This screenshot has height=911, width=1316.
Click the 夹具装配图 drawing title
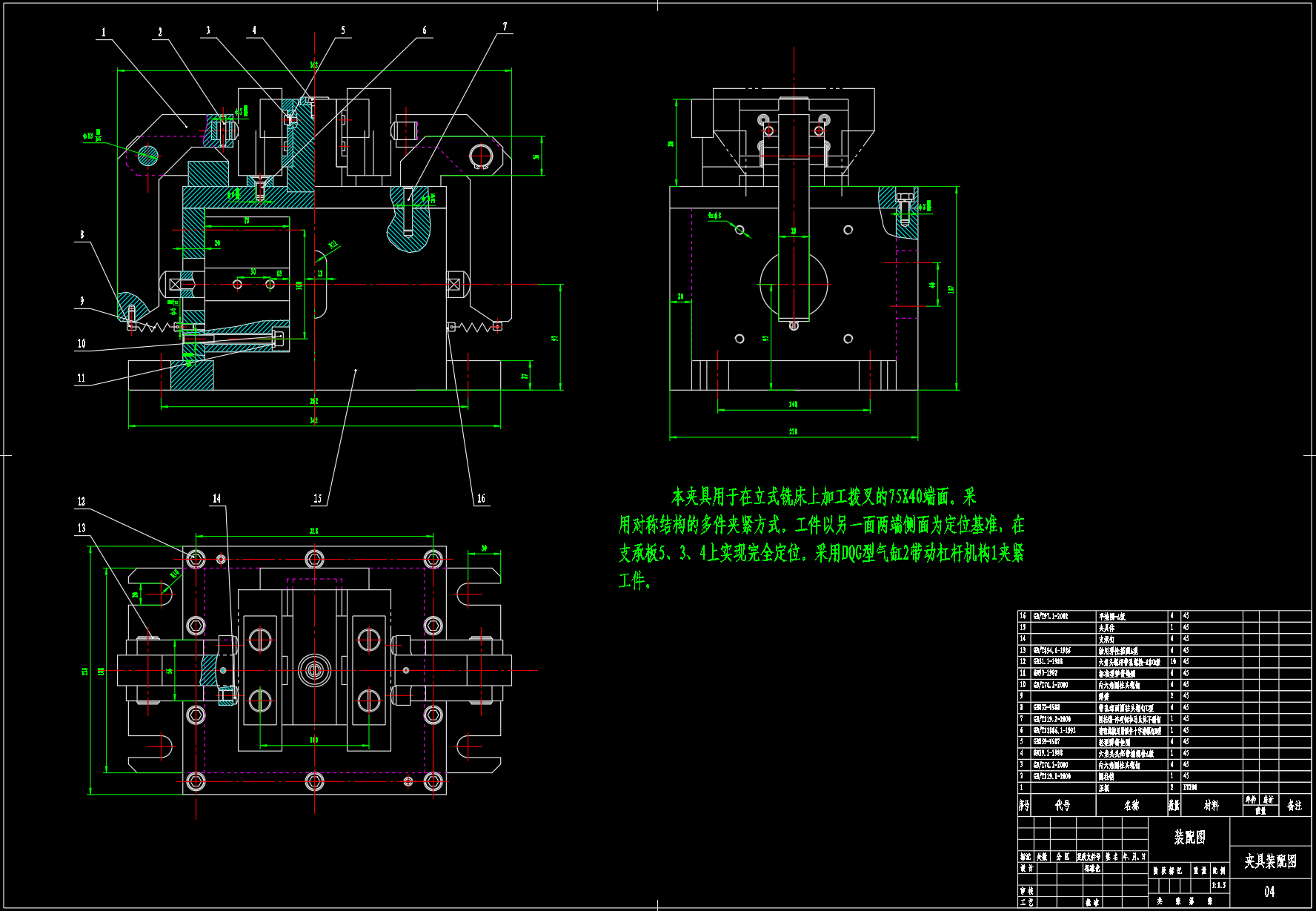1270,861
